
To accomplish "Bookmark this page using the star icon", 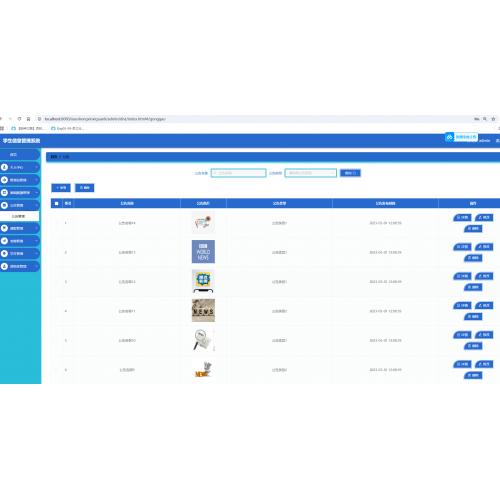I will click(x=493, y=119).
